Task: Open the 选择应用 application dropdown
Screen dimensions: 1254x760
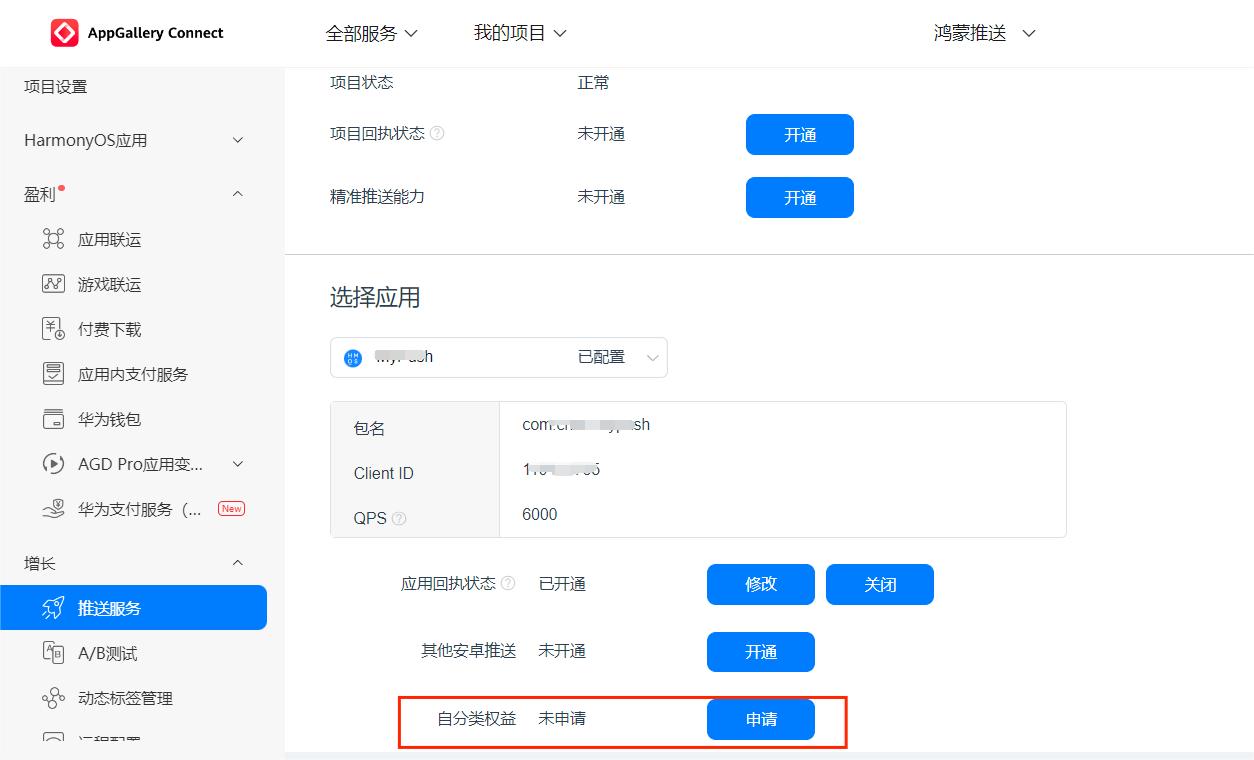Action: [499, 358]
